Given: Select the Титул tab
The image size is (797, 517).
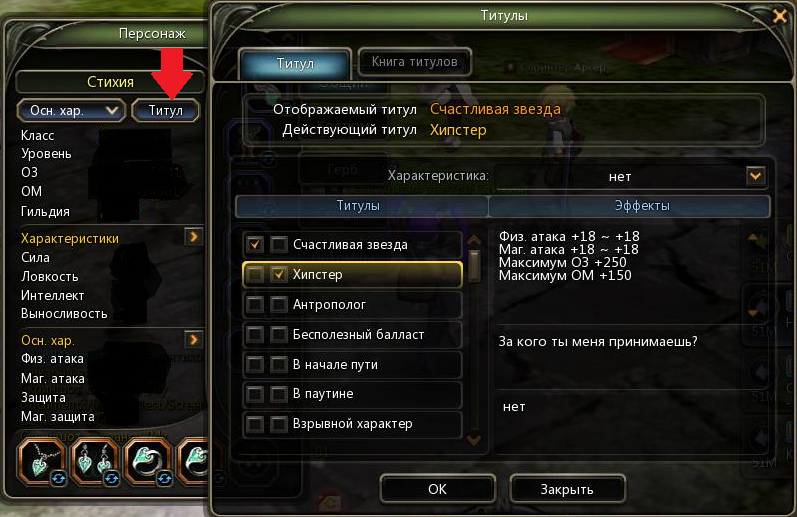Looking at the screenshot, I should click(x=295, y=64).
